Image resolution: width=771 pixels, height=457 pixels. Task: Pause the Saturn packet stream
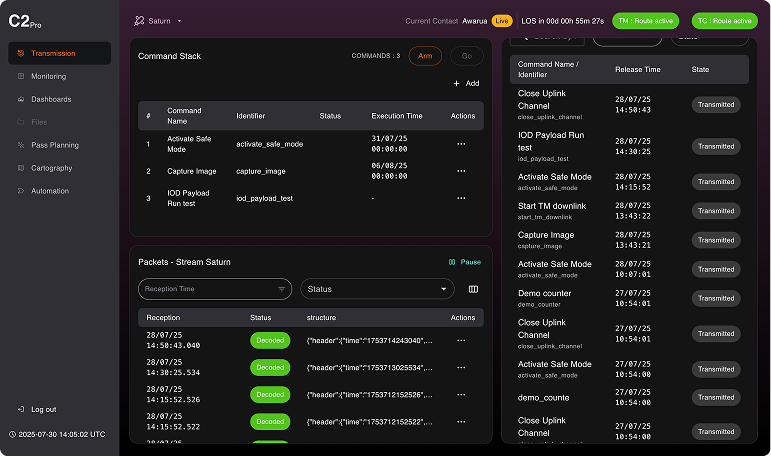(x=465, y=262)
